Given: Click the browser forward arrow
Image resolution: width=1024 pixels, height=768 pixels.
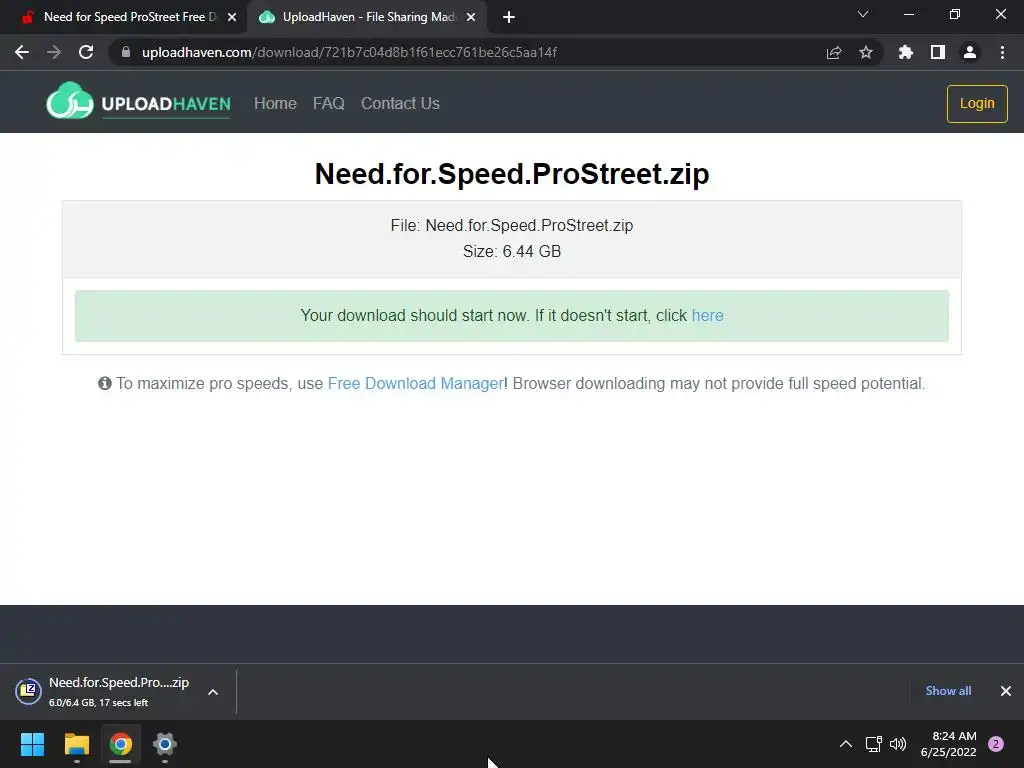Looking at the screenshot, I should click(54, 52).
